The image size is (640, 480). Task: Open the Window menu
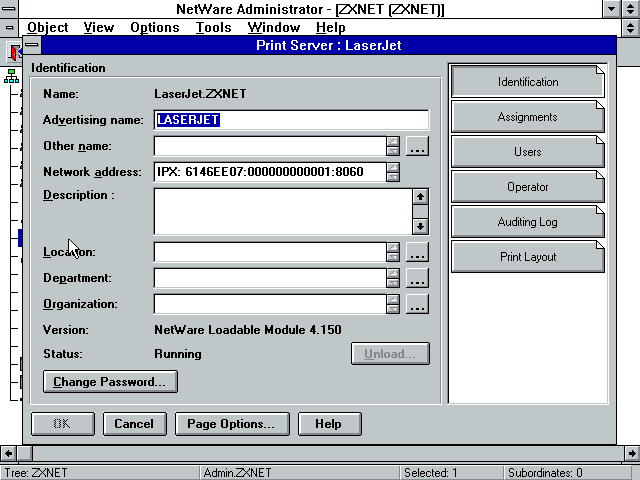[273, 28]
